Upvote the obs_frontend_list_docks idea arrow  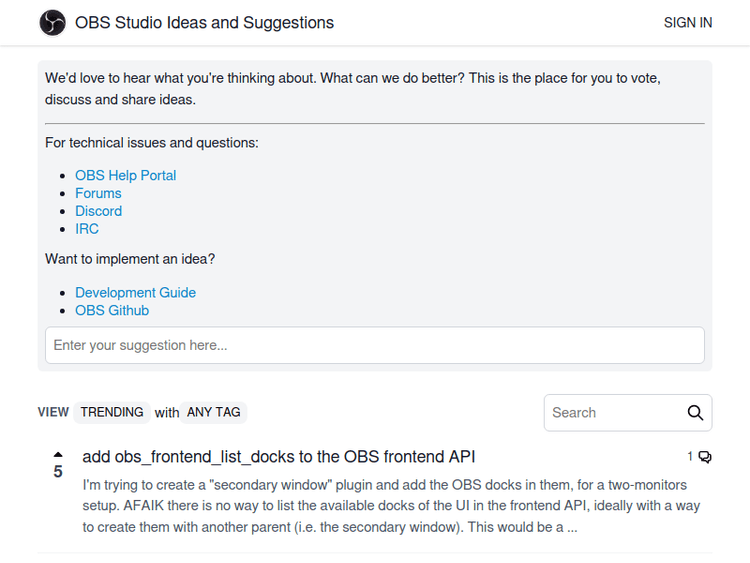coord(58,454)
